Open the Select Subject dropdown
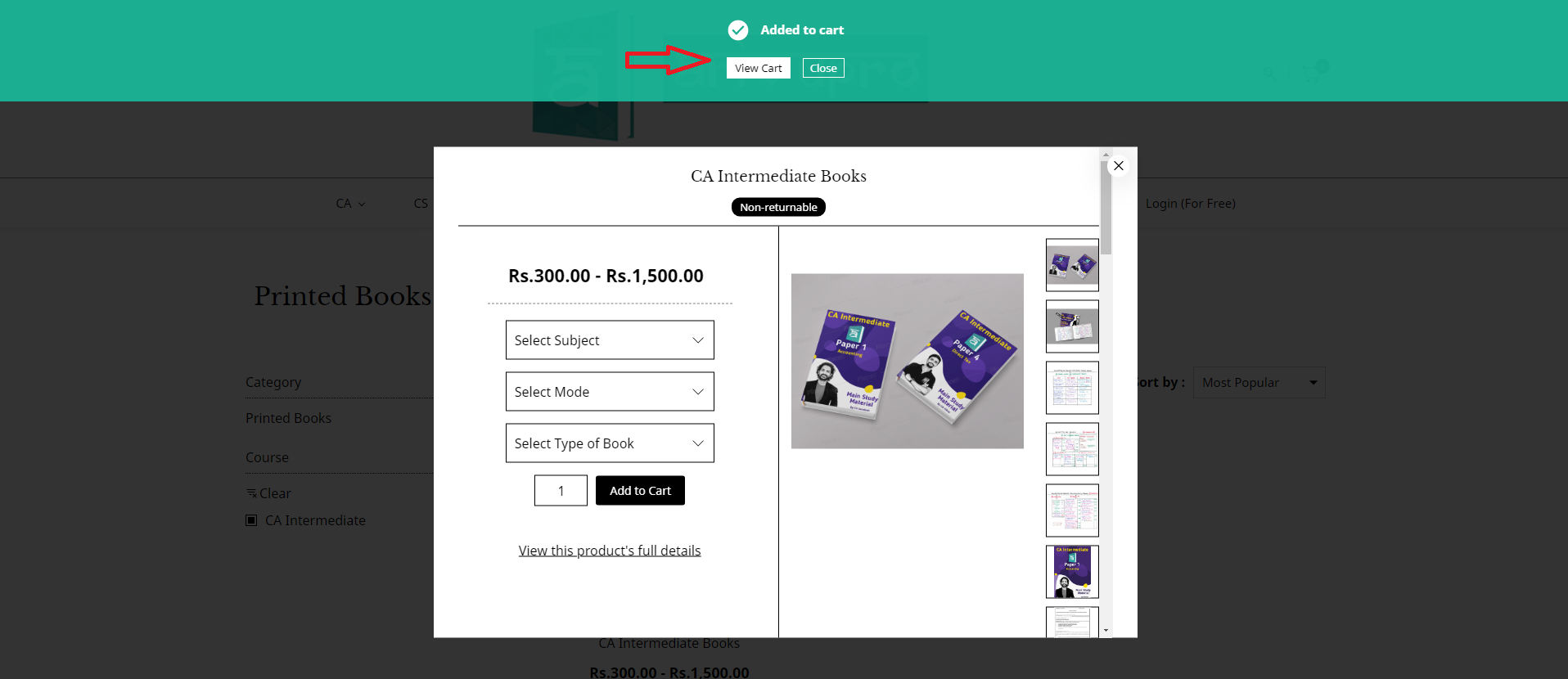The image size is (1568, 679). [610, 340]
